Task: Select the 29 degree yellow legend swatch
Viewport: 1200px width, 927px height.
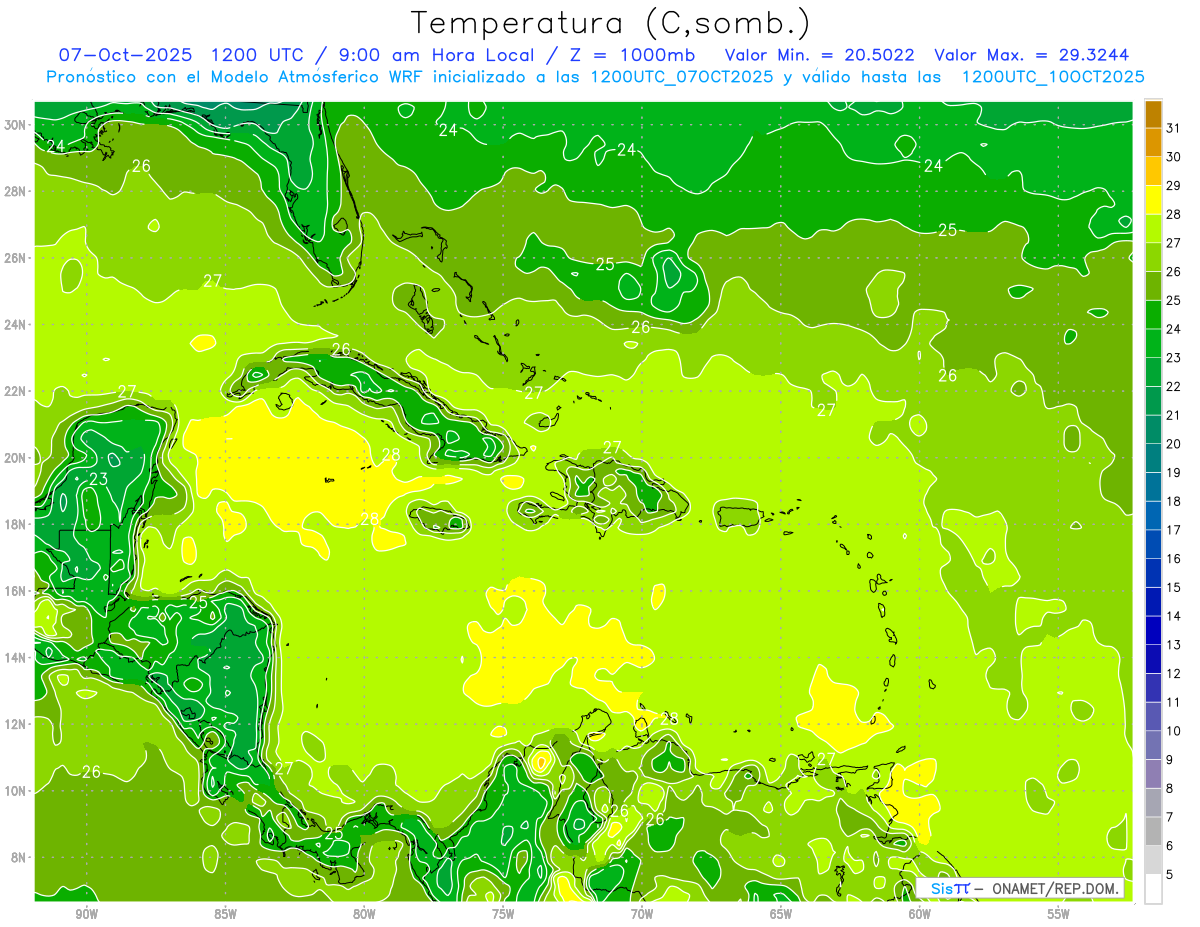Action: click(x=1153, y=200)
